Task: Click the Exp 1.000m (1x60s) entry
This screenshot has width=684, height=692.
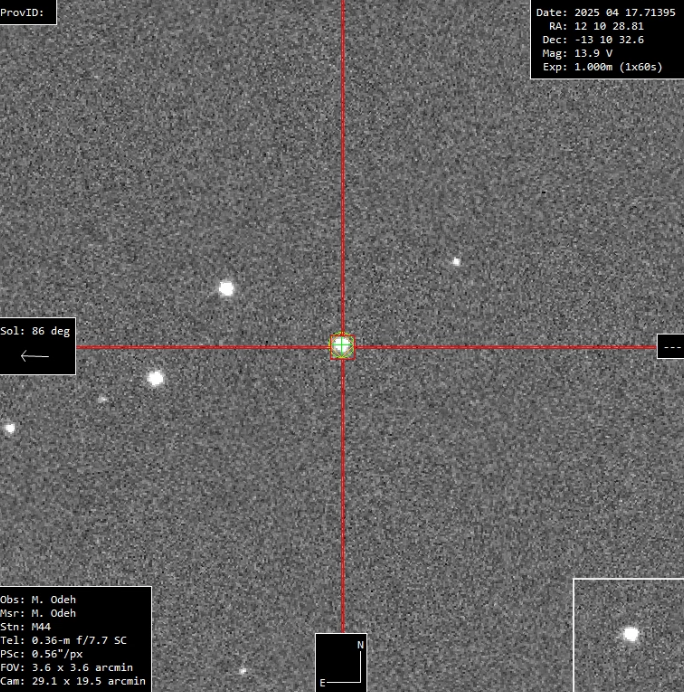Action: click(x=607, y=67)
